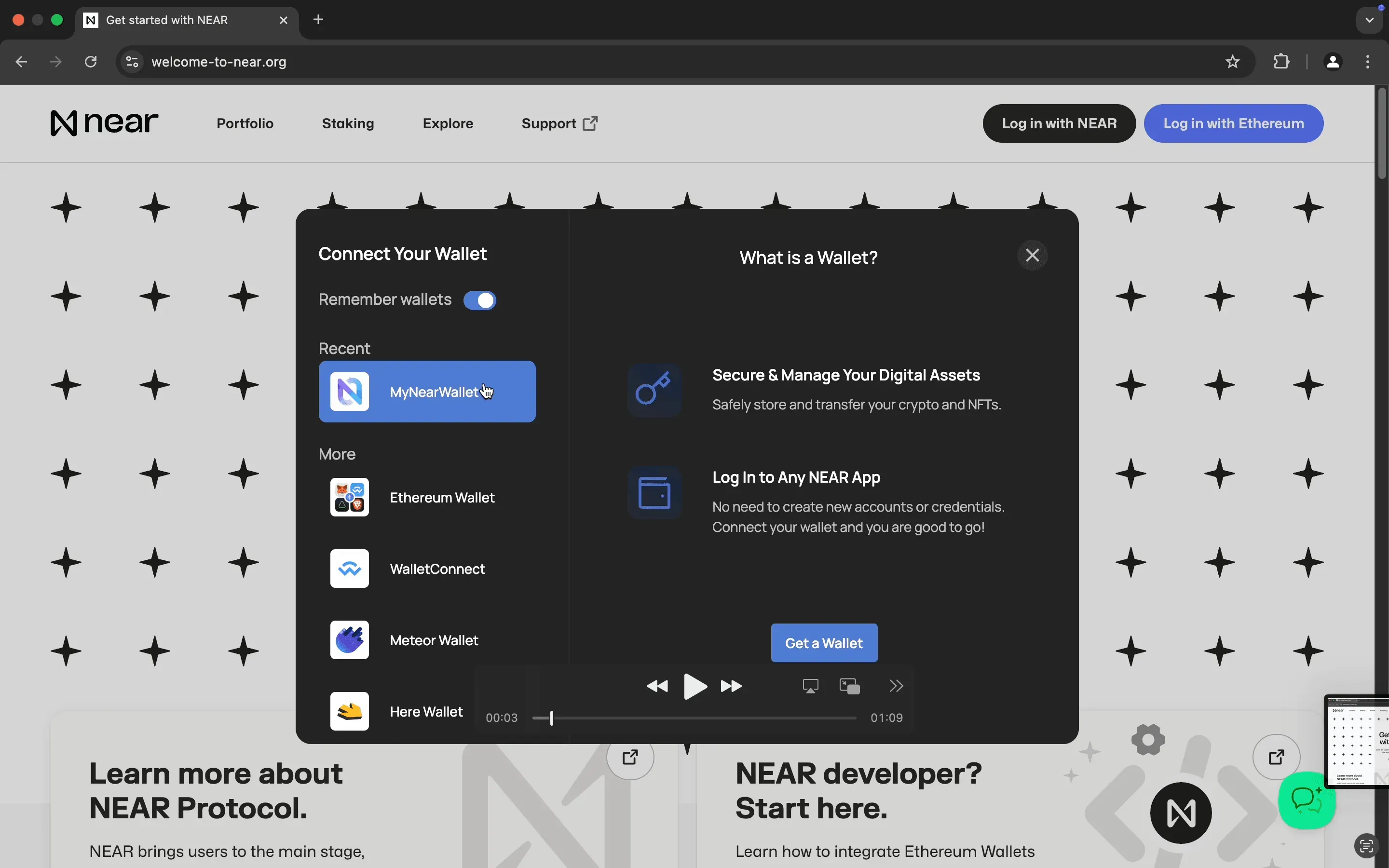The width and height of the screenshot is (1389, 868).
Task: Rewind the video playback
Action: tap(657, 687)
